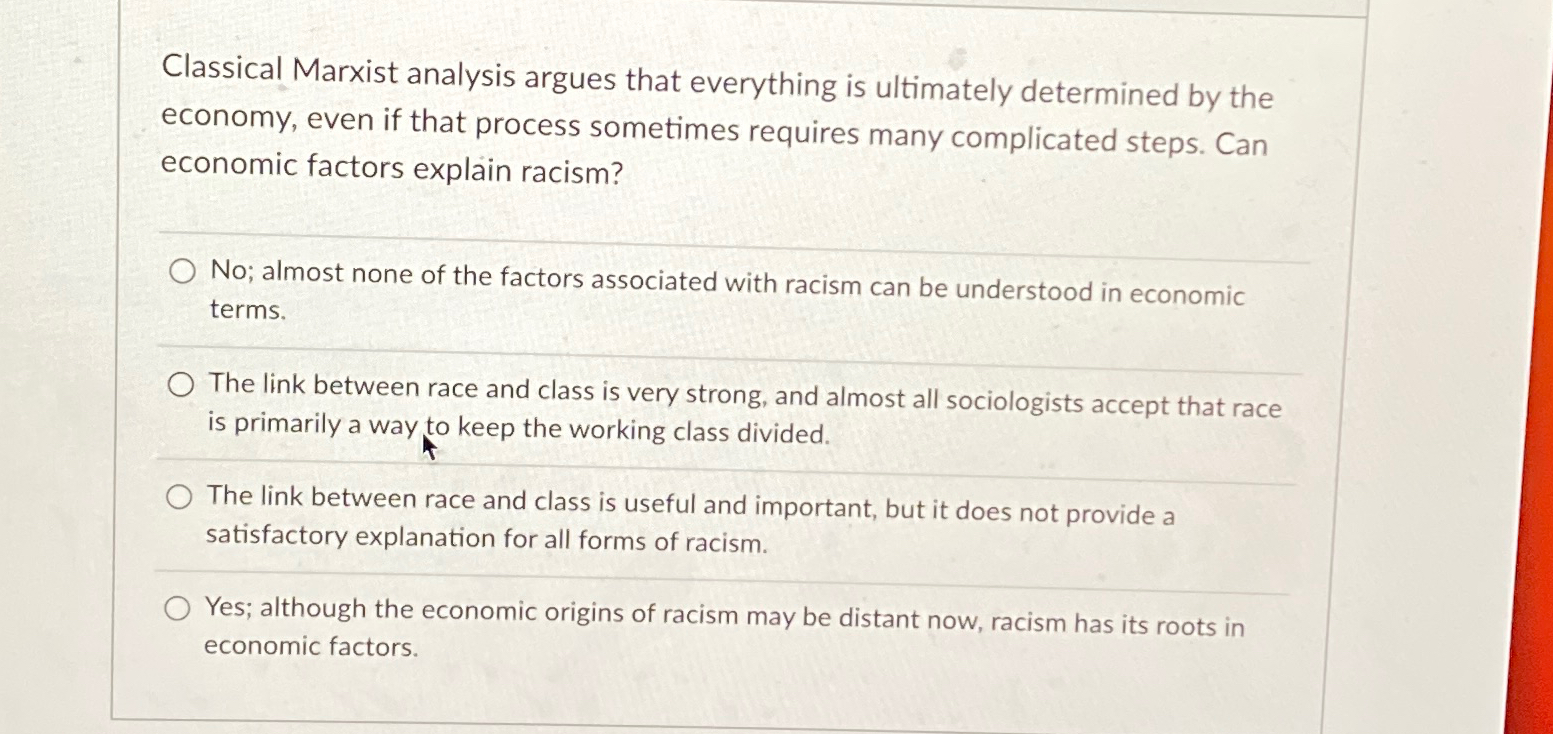Choose the second answer about working class divided
The width and height of the screenshot is (1553, 734).
click(x=183, y=382)
